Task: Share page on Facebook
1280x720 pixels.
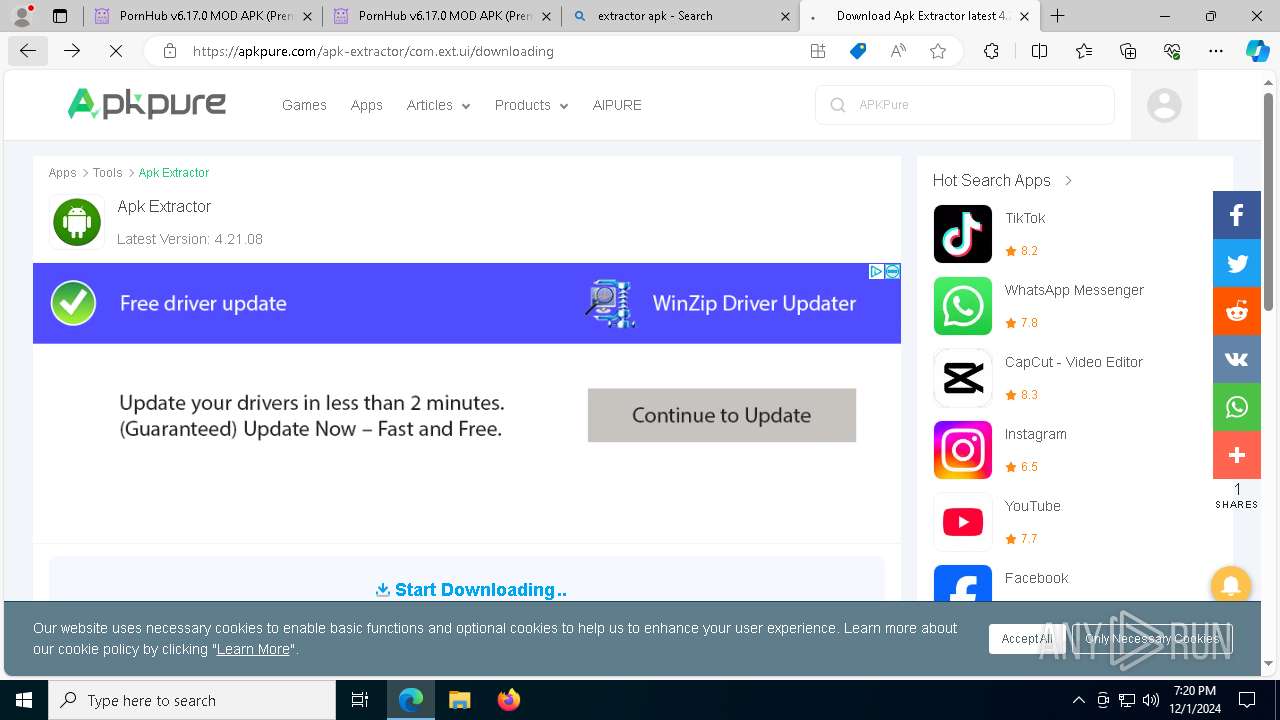Action: pyautogui.click(x=1237, y=215)
